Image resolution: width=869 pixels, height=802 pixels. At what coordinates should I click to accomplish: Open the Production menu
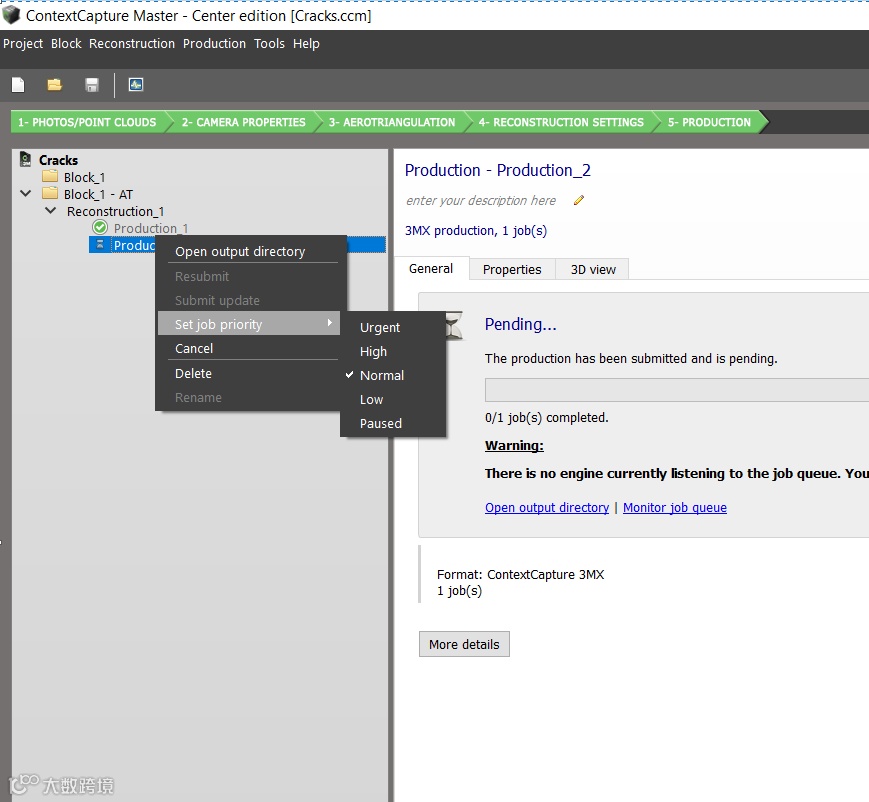214,43
